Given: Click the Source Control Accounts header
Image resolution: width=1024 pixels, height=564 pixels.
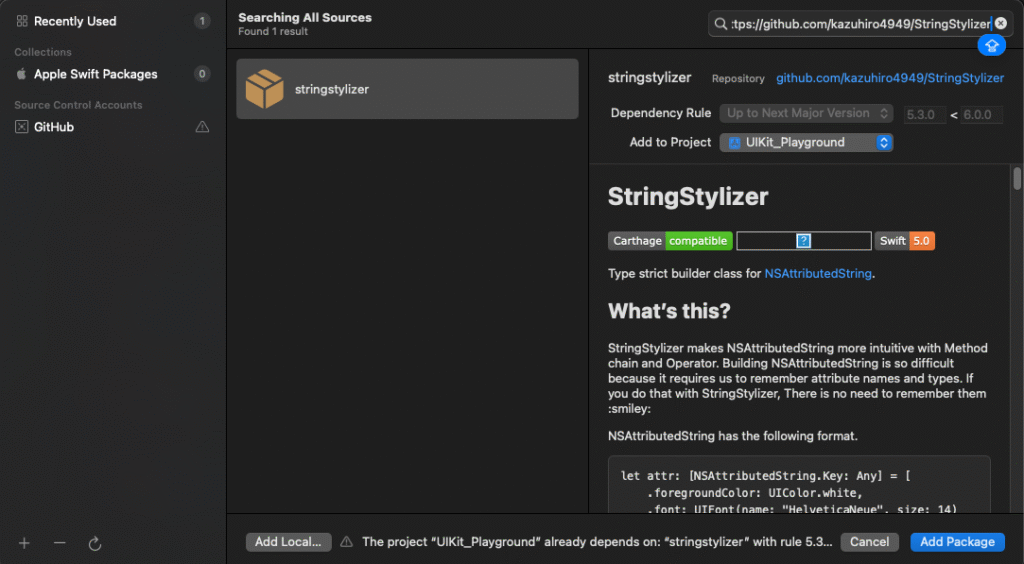Looking at the screenshot, I should pos(78,105).
